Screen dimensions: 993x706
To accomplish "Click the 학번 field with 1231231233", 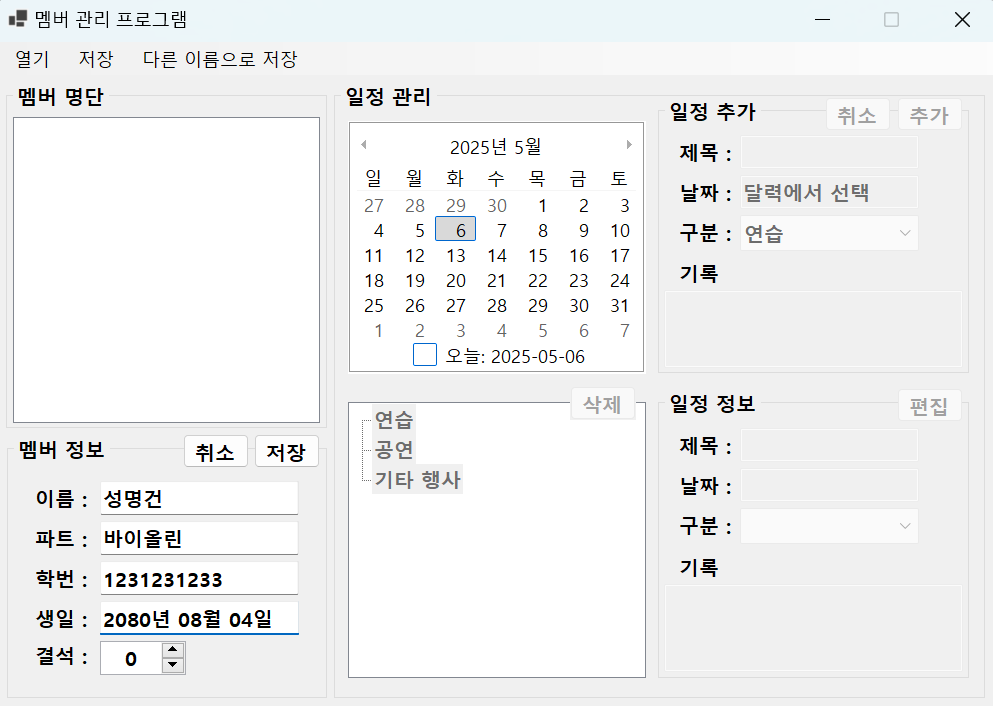I will pyautogui.click(x=199, y=579).
